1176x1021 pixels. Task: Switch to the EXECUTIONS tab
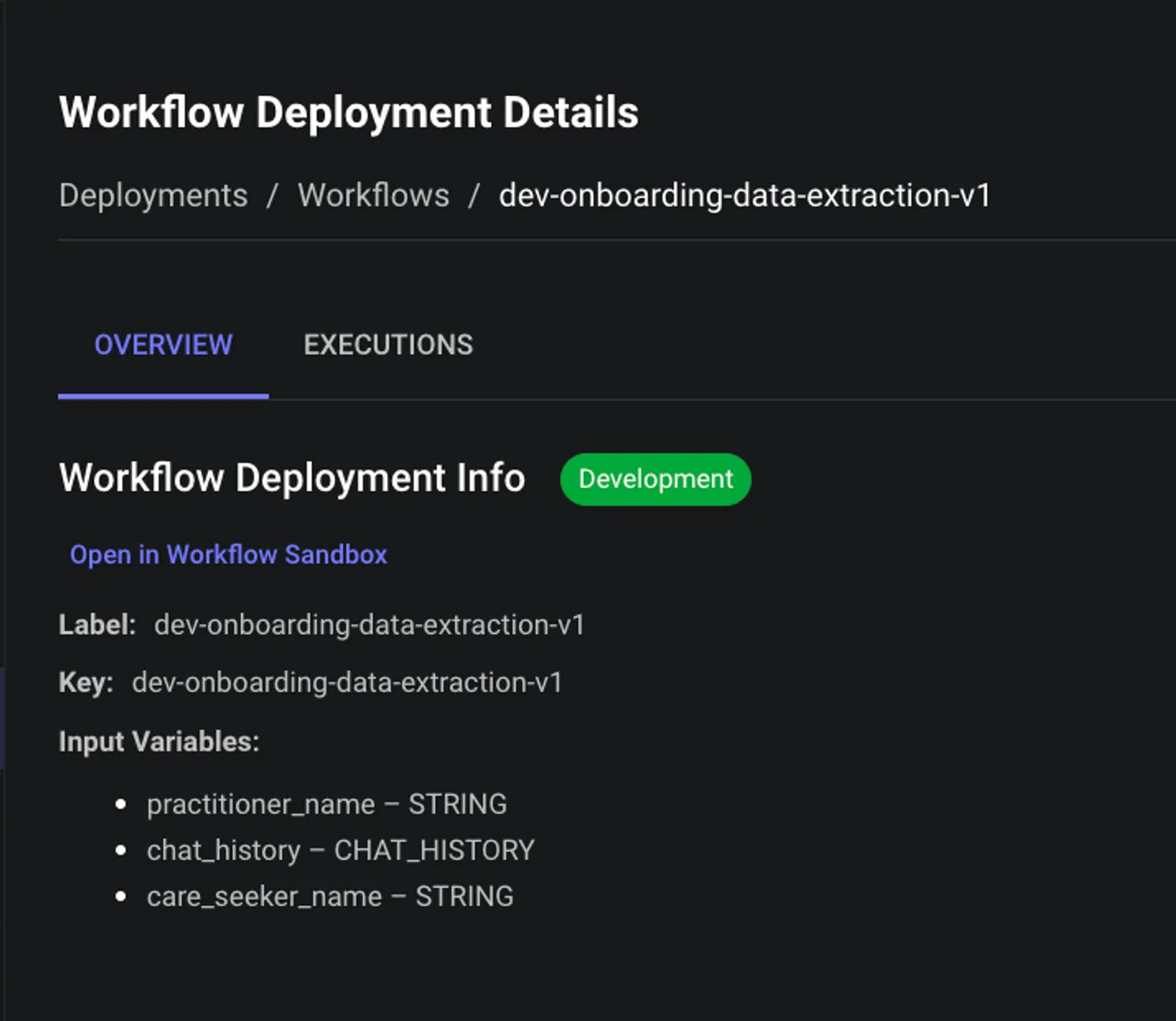pos(388,344)
